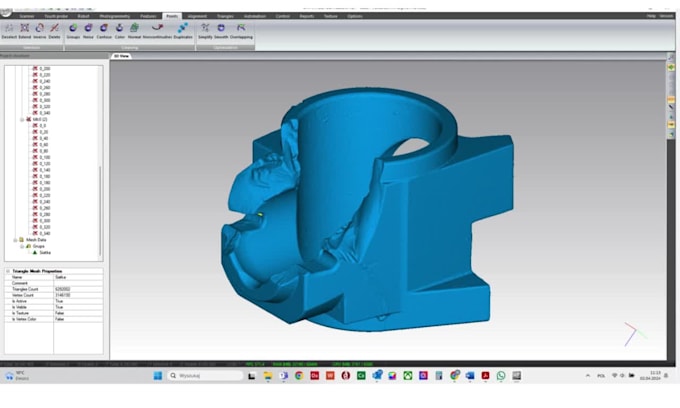Collapse the second scan group node
The image size is (680, 408).
(x=22, y=119)
